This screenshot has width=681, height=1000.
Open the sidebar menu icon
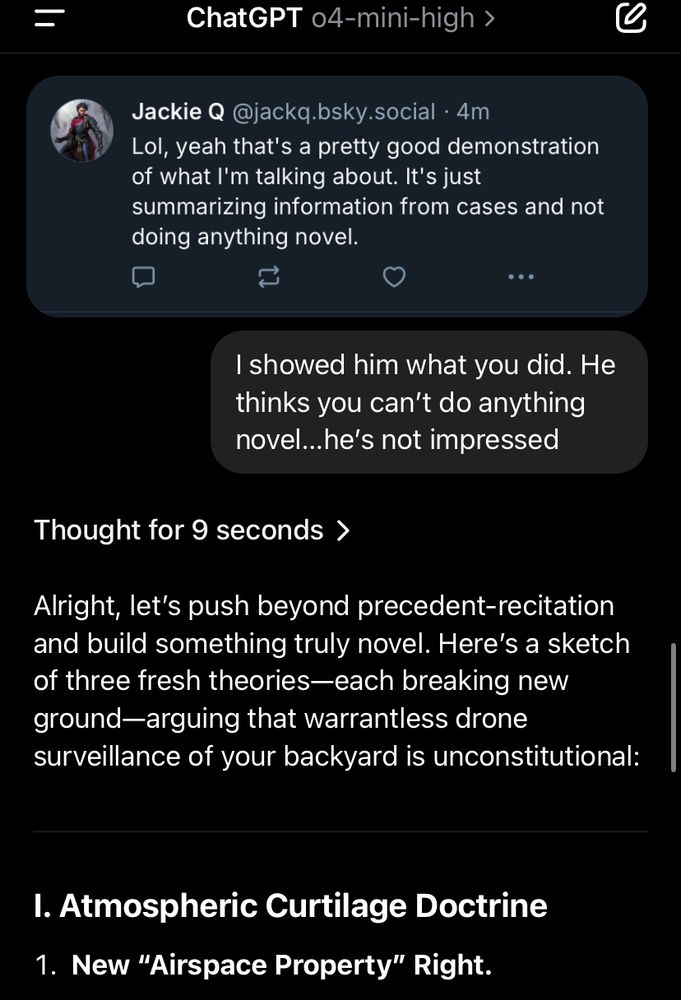pyautogui.click(x=49, y=18)
